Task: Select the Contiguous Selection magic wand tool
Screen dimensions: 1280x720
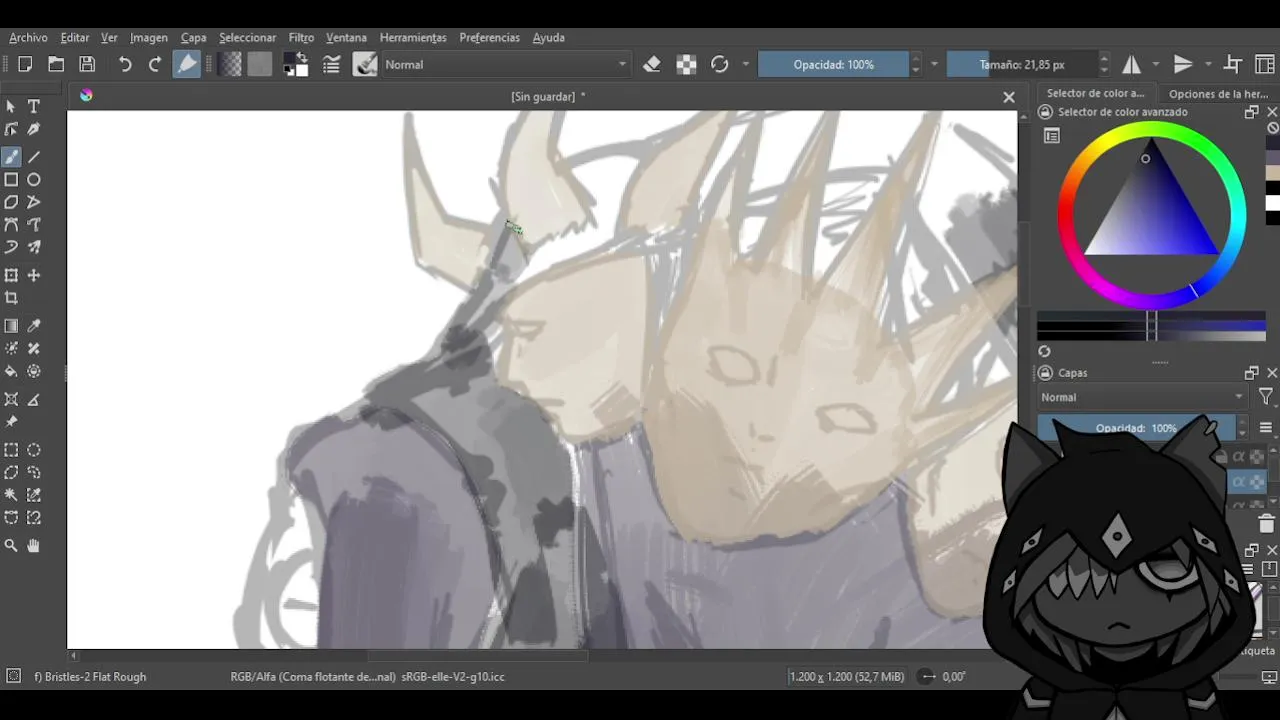Action: [11, 495]
